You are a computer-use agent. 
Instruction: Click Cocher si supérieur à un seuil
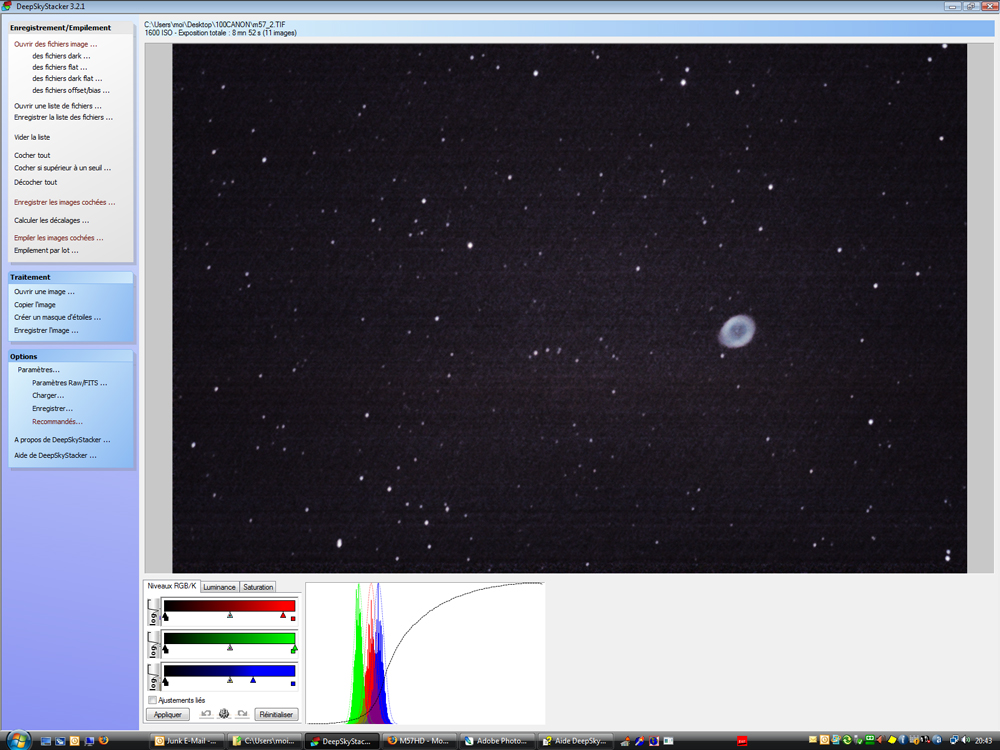point(62,168)
